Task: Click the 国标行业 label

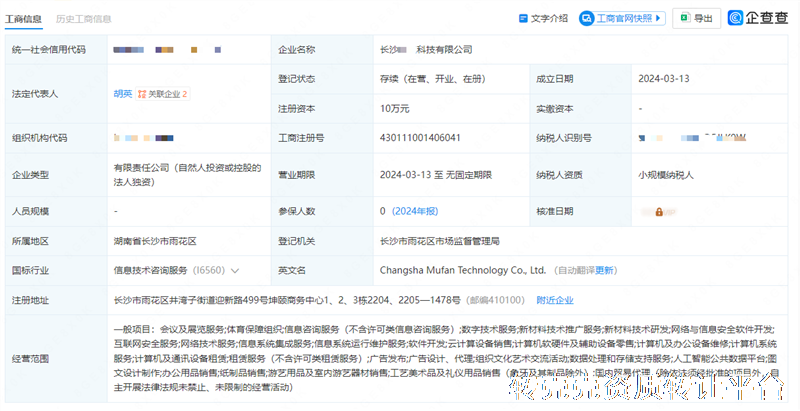Action: click(x=30, y=270)
